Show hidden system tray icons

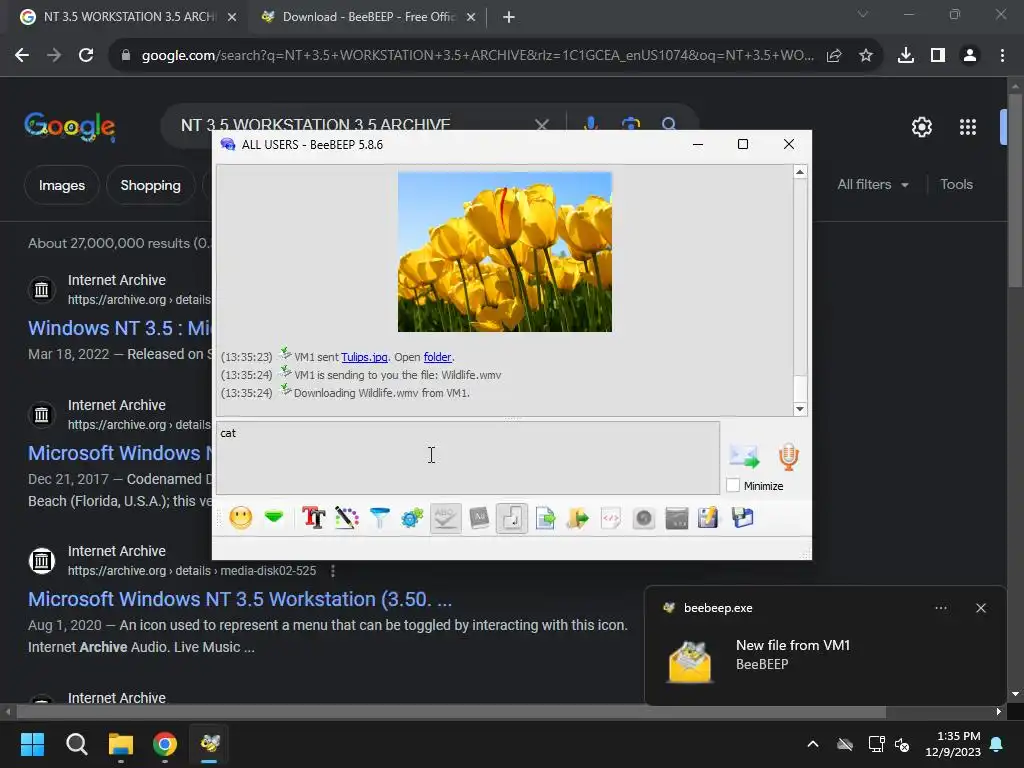pos(812,744)
